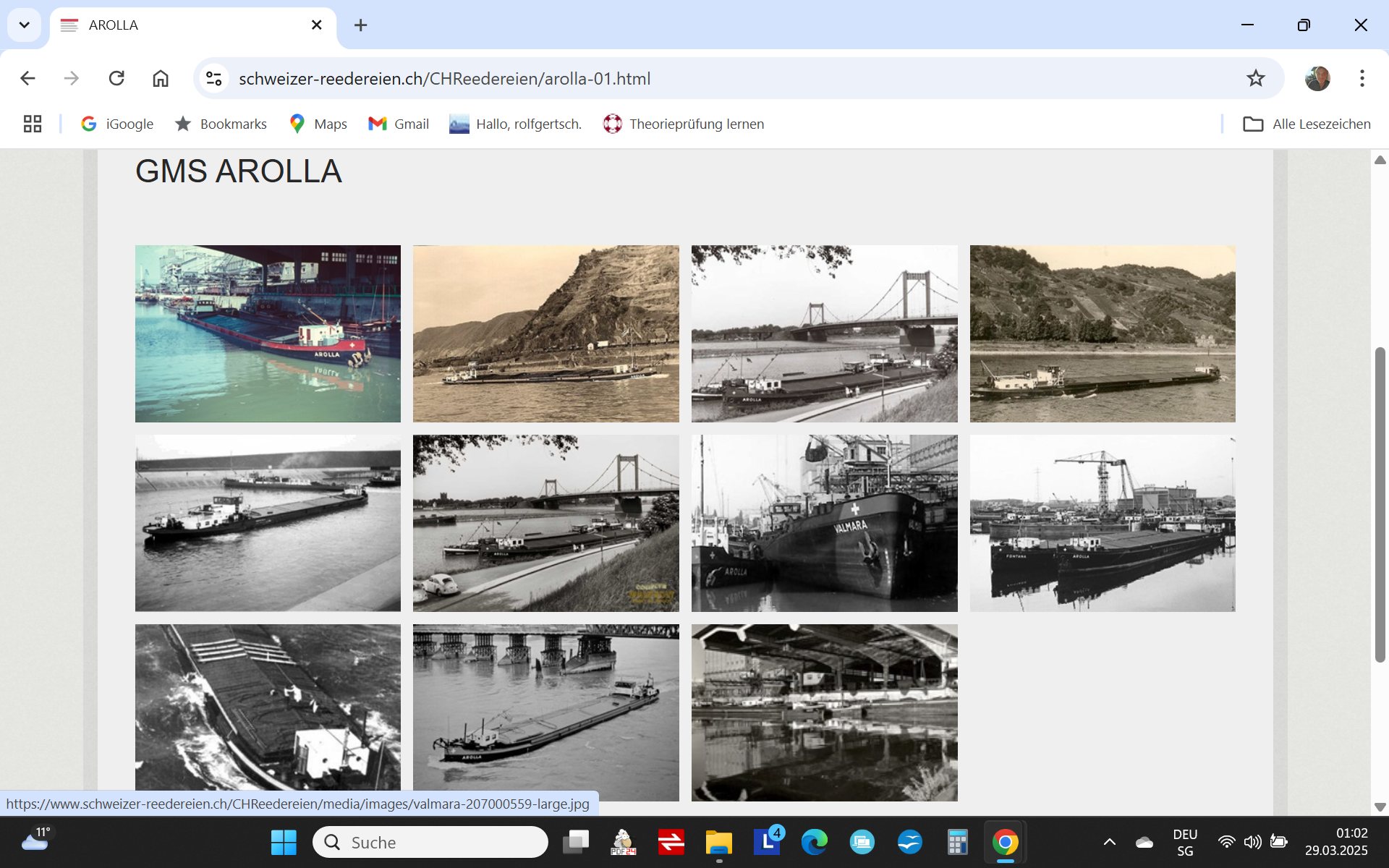Open the colored AROLLA harbor photo

click(x=268, y=333)
